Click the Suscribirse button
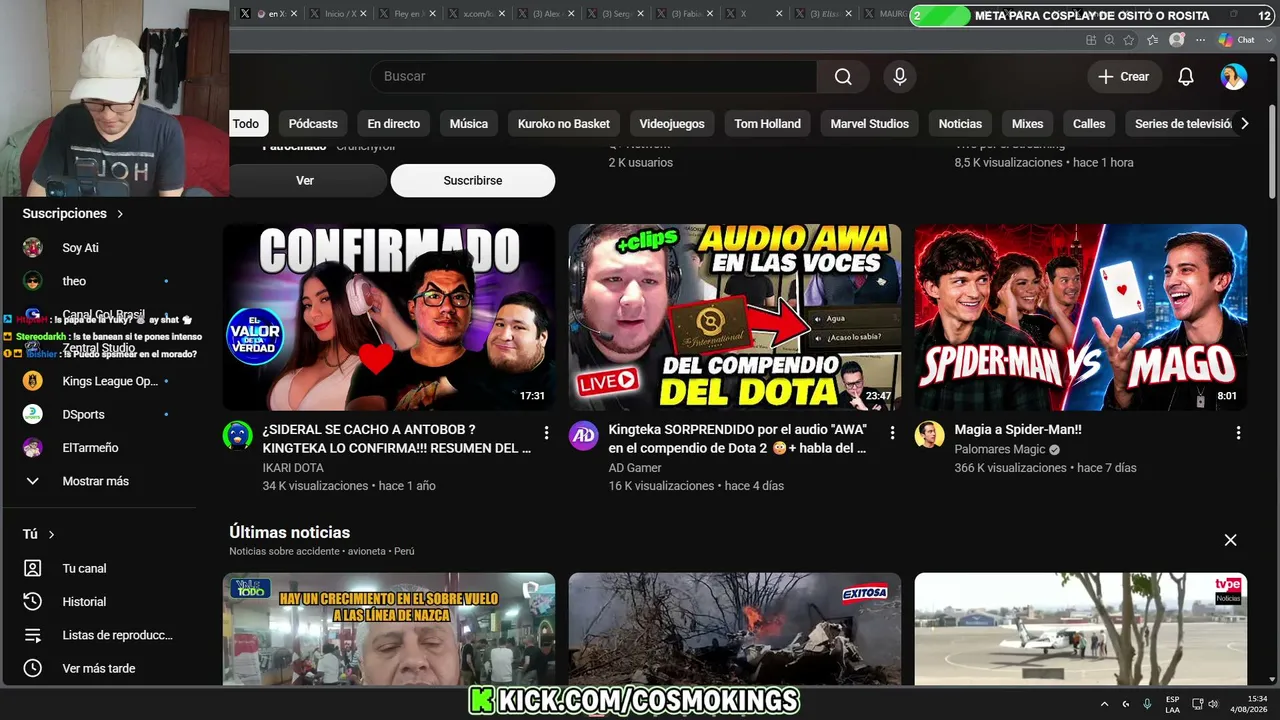The height and width of the screenshot is (720, 1280). point(473,181)
